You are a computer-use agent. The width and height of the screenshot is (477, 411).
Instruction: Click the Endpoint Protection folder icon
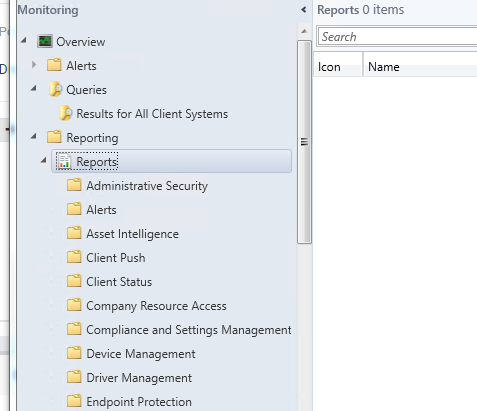pyautogui.click(x=74, y=401)
